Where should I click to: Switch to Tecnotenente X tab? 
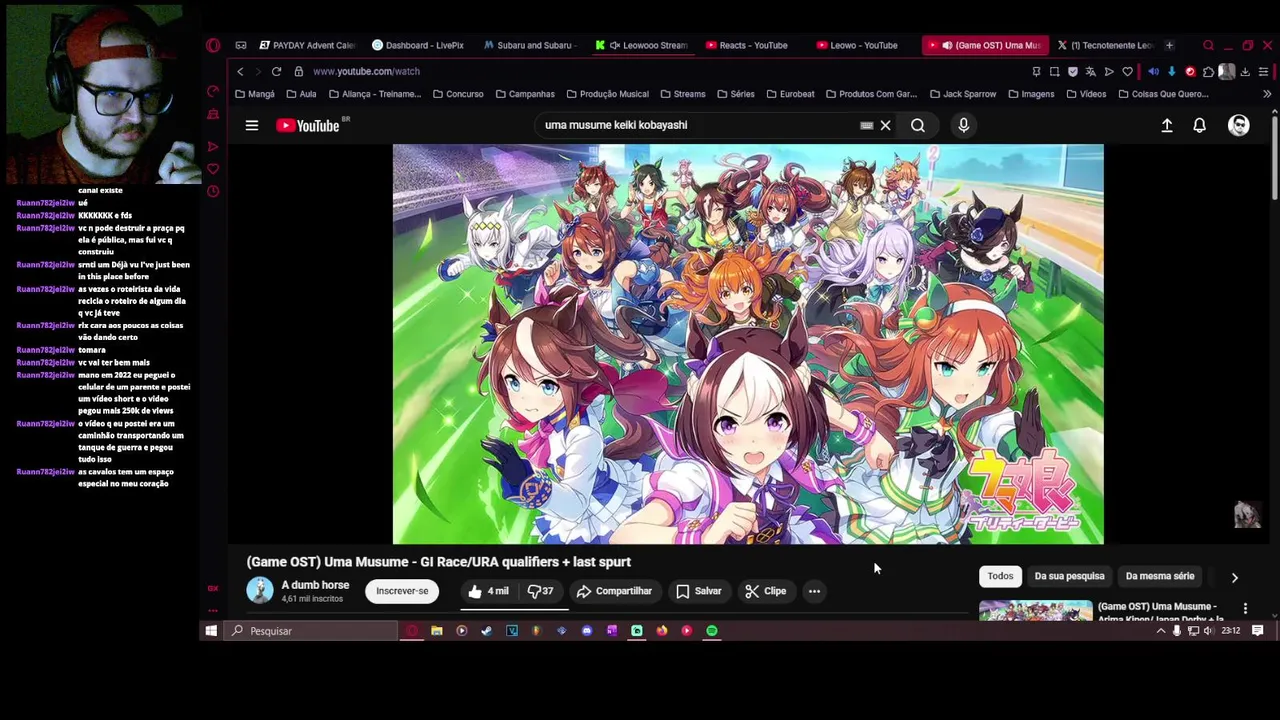1104,45
